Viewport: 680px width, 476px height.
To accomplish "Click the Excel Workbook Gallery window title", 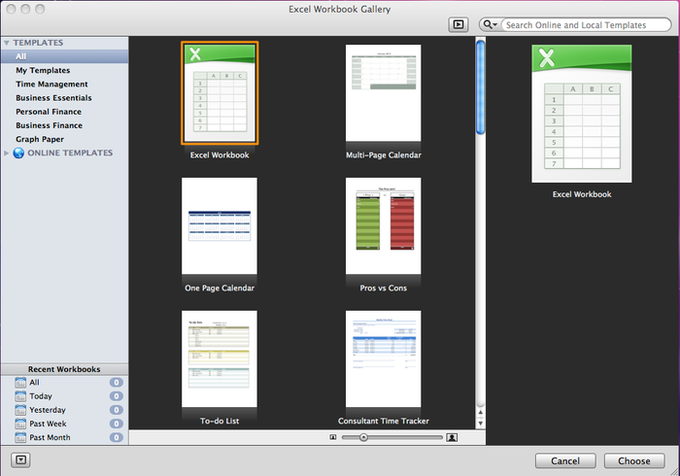I will [x=340, y=9].
